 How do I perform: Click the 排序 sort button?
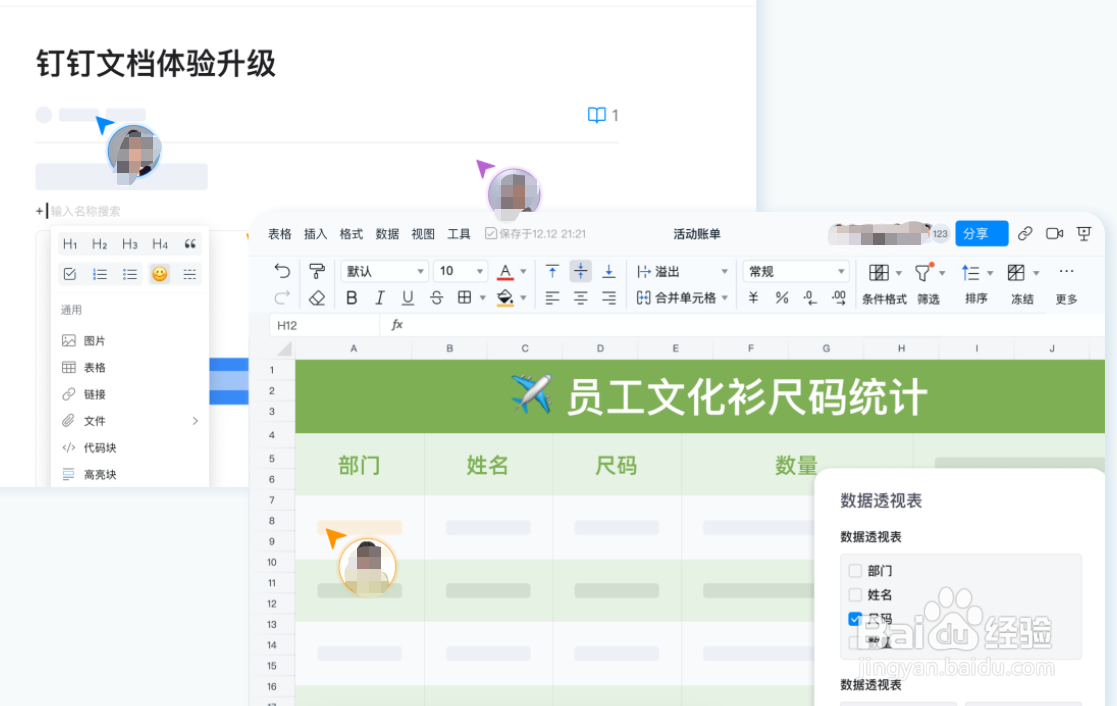coord(977,284)
